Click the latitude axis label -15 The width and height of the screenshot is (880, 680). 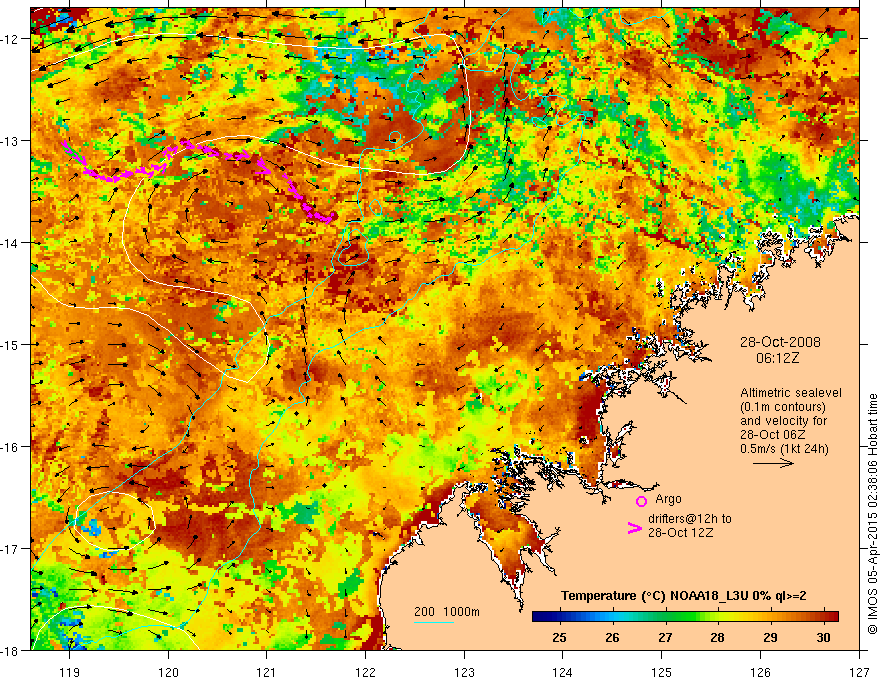click(x=11, y=344)
